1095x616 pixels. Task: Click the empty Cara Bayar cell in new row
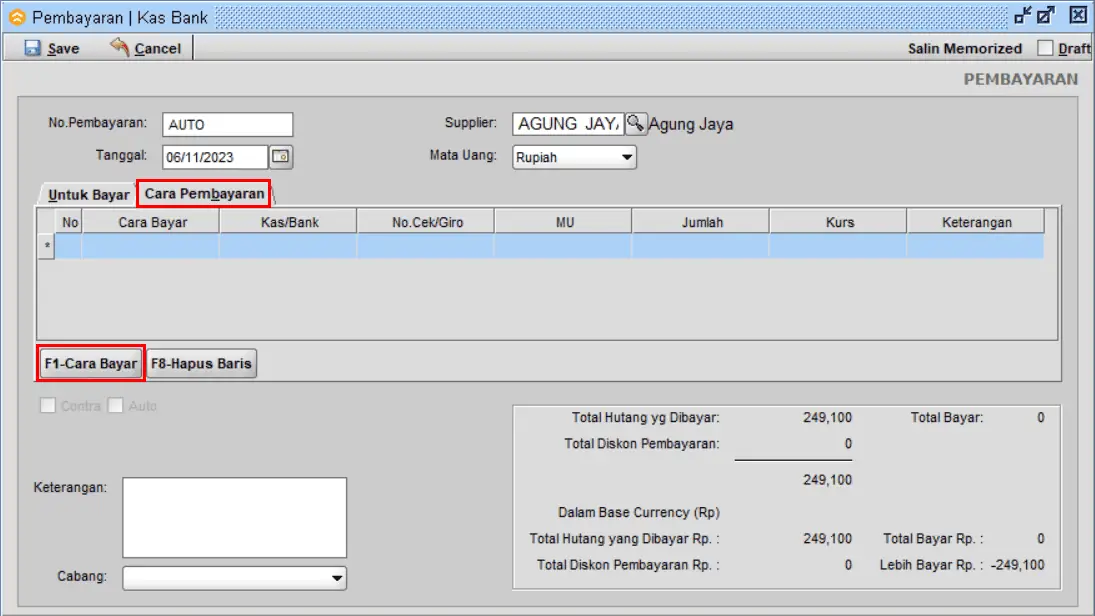[151, 246]
